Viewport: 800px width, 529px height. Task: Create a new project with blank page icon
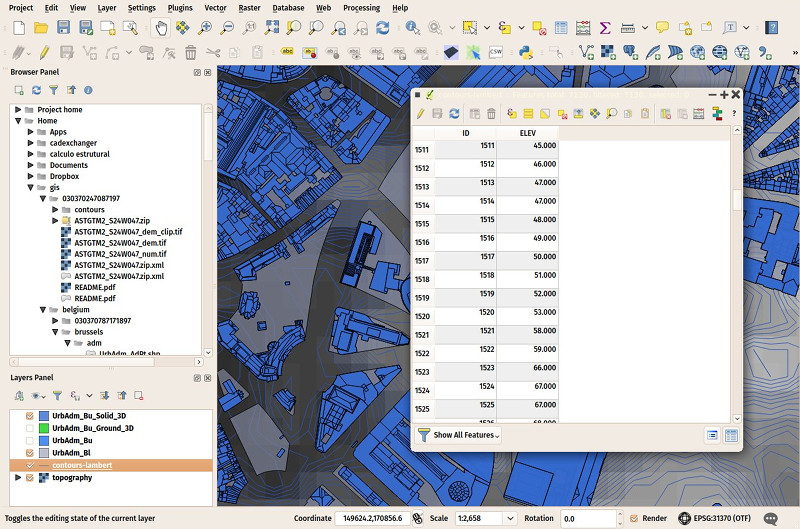click(x=19, y=28)
